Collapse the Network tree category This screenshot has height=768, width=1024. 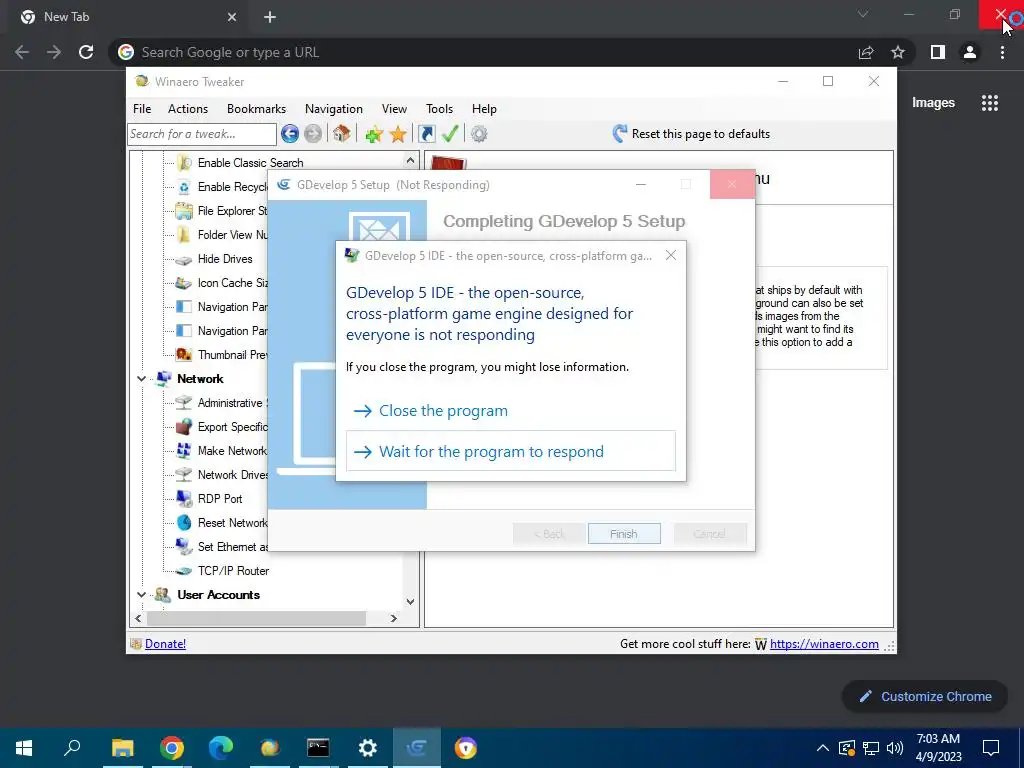(141, 379)
